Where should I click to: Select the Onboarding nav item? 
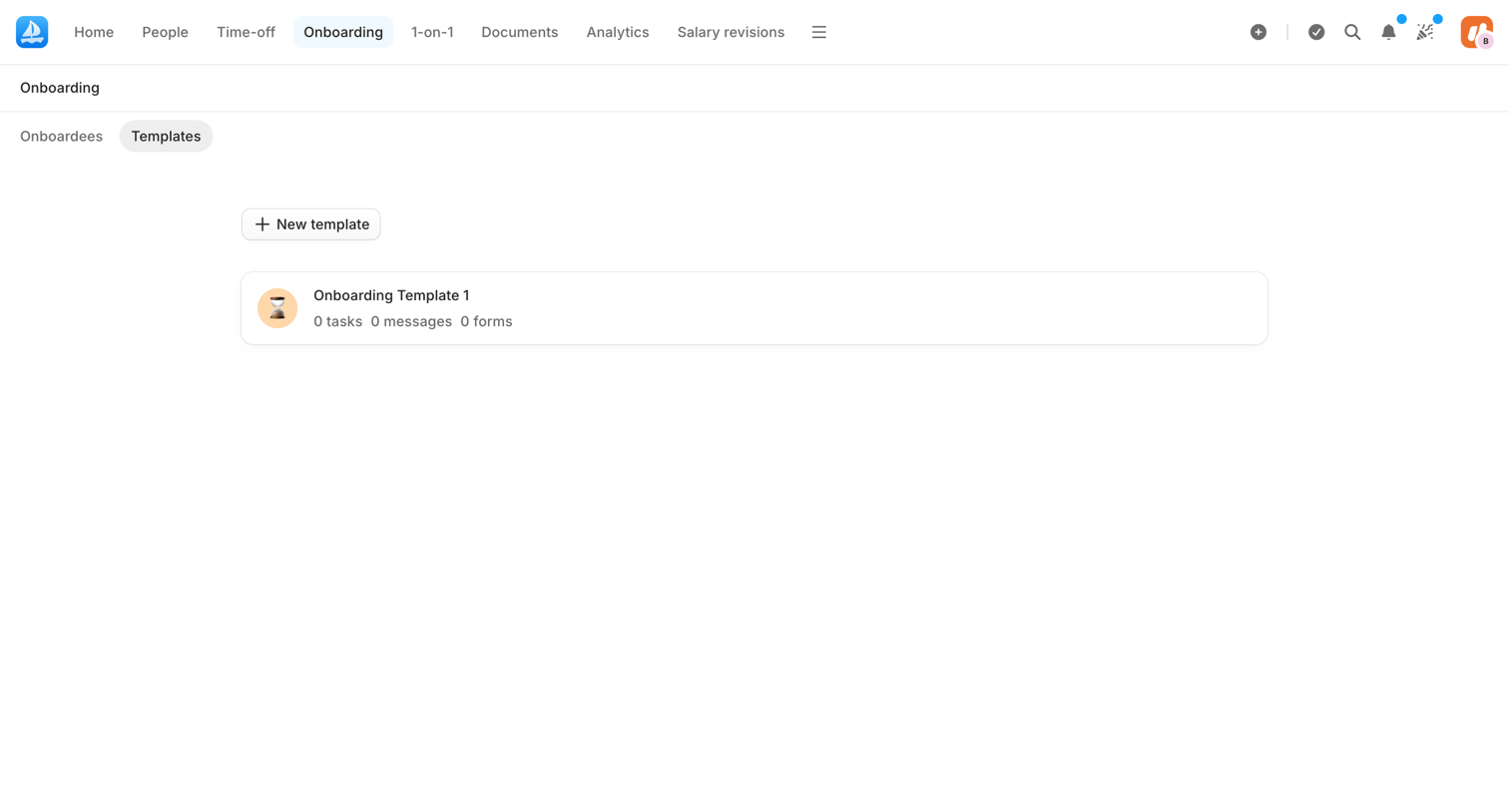coord(343,32)
